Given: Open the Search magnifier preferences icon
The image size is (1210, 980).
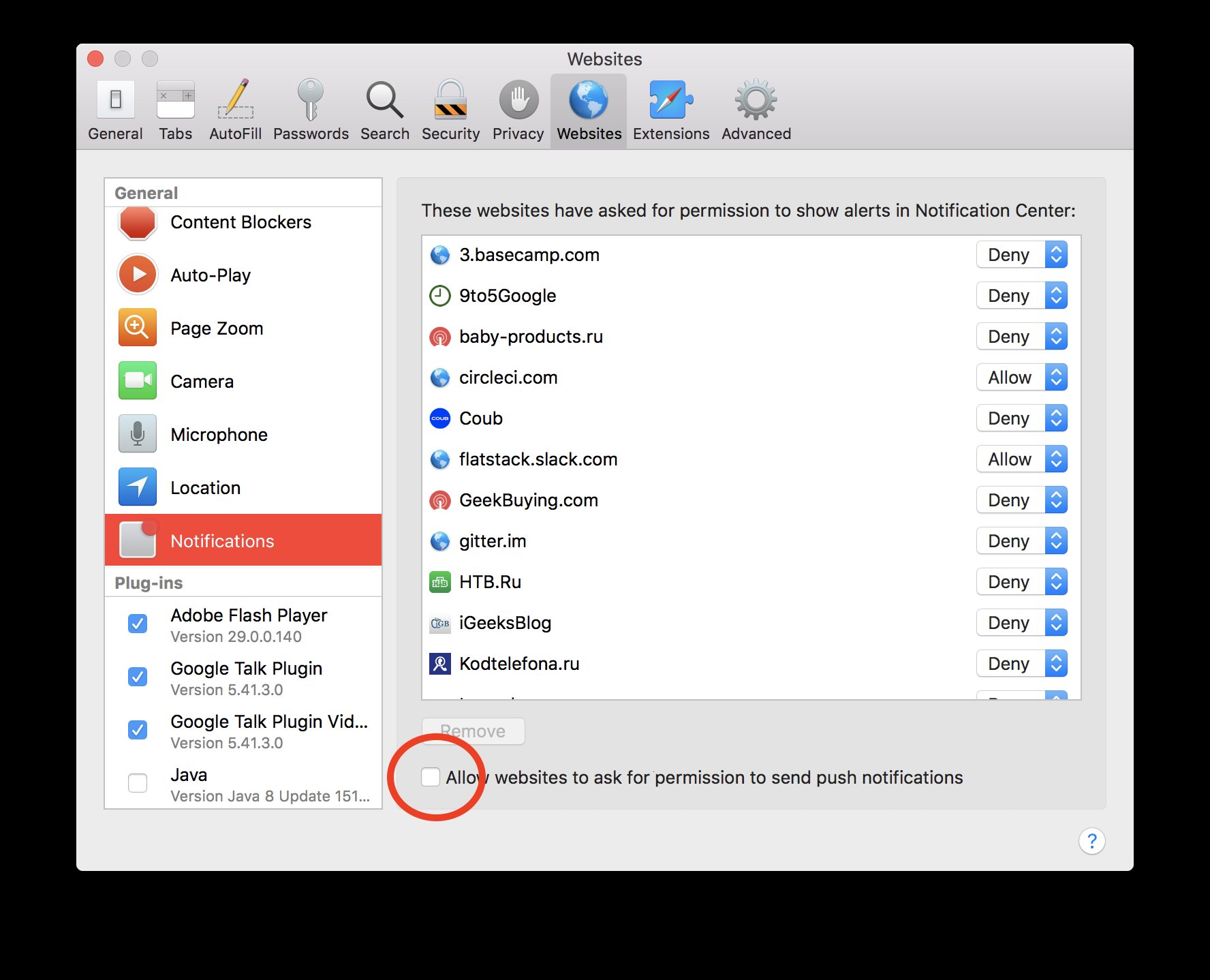Looking at the screenshot, I should tap(385, 99).
